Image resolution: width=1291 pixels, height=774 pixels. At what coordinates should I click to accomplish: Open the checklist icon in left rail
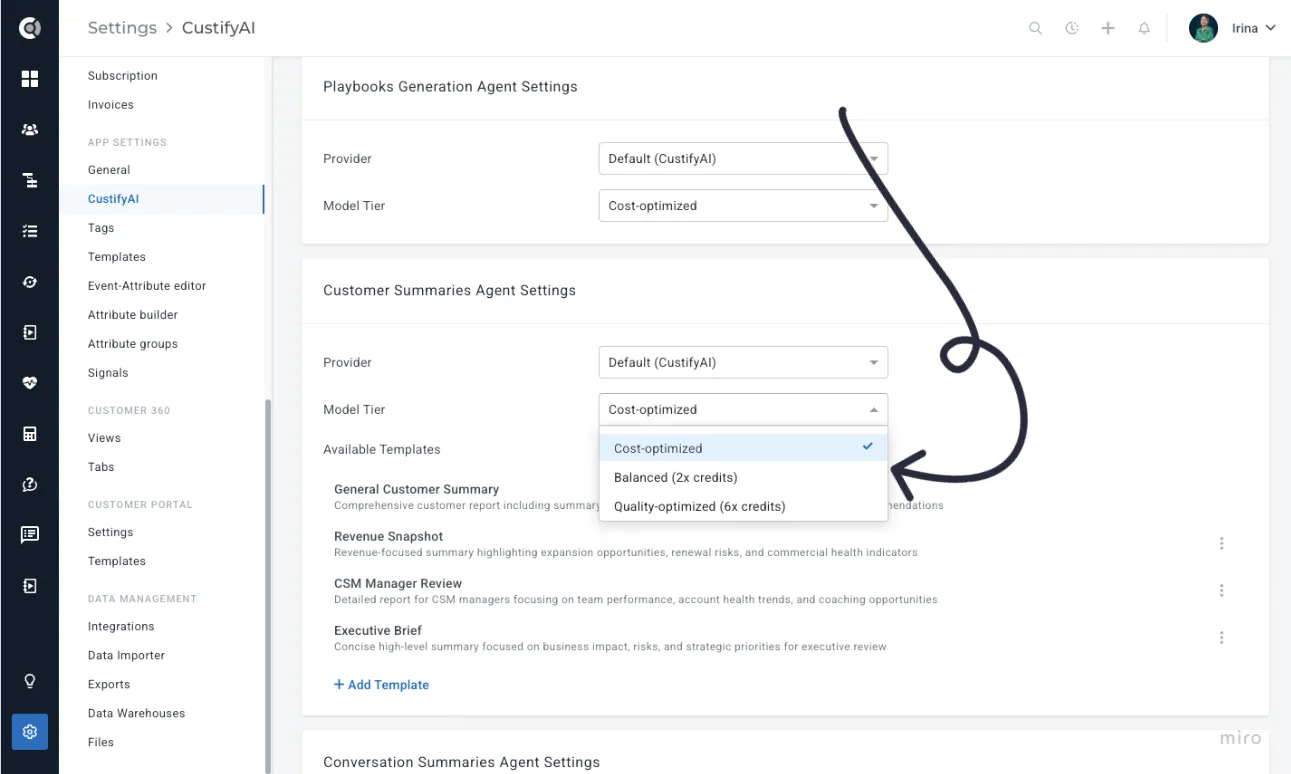click(30, 231)
